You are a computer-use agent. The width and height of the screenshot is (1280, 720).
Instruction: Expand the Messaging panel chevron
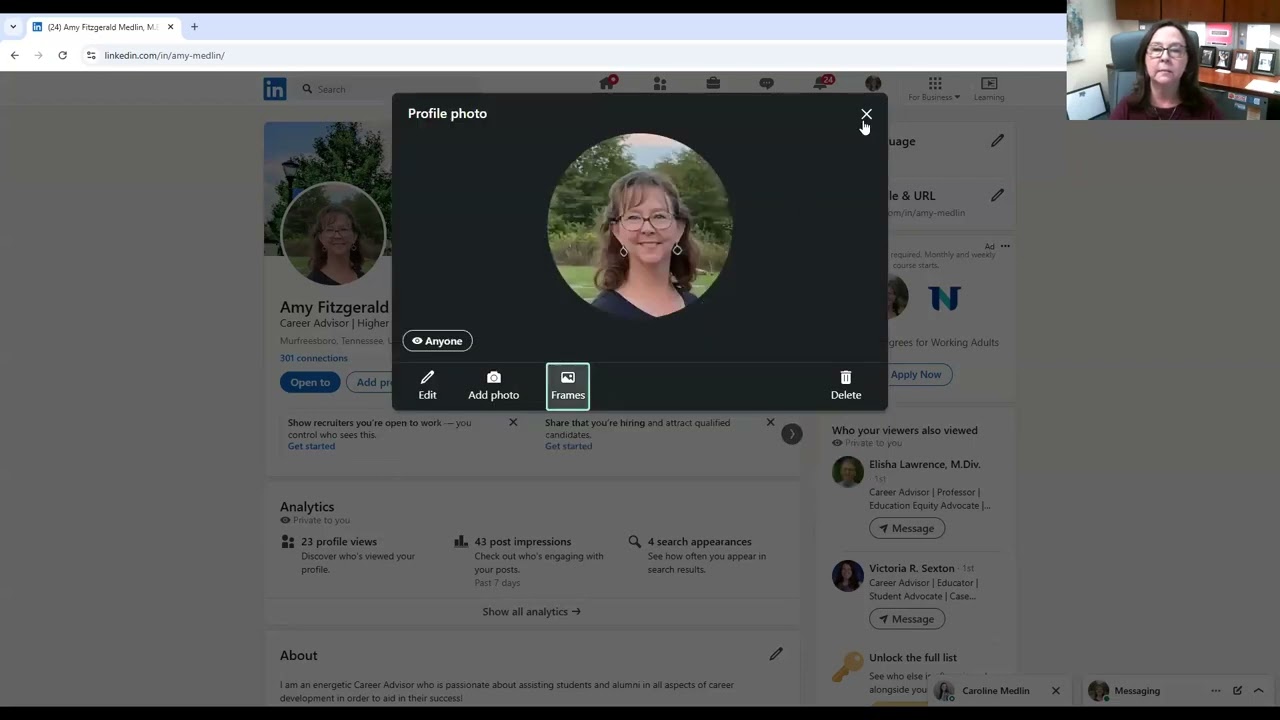tap(1258, 690)
